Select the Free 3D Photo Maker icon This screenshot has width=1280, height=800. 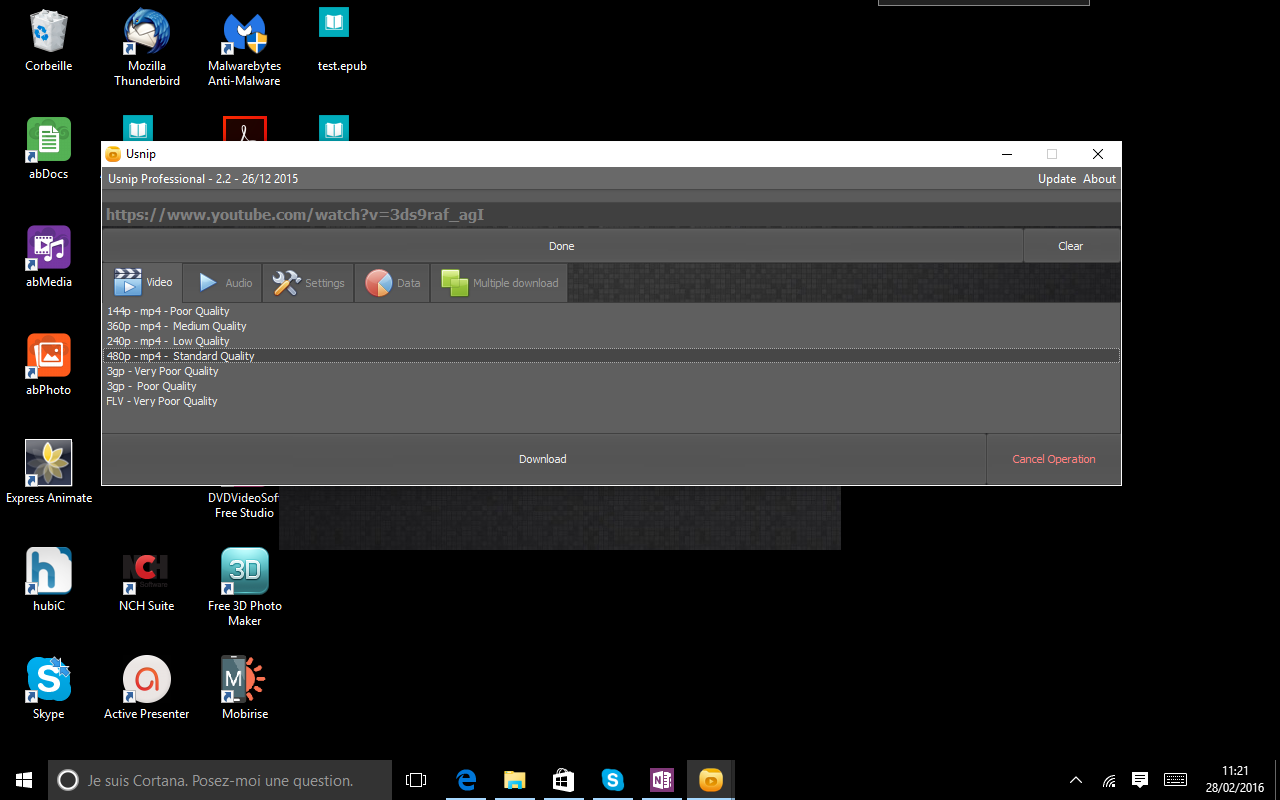point(245,588)
